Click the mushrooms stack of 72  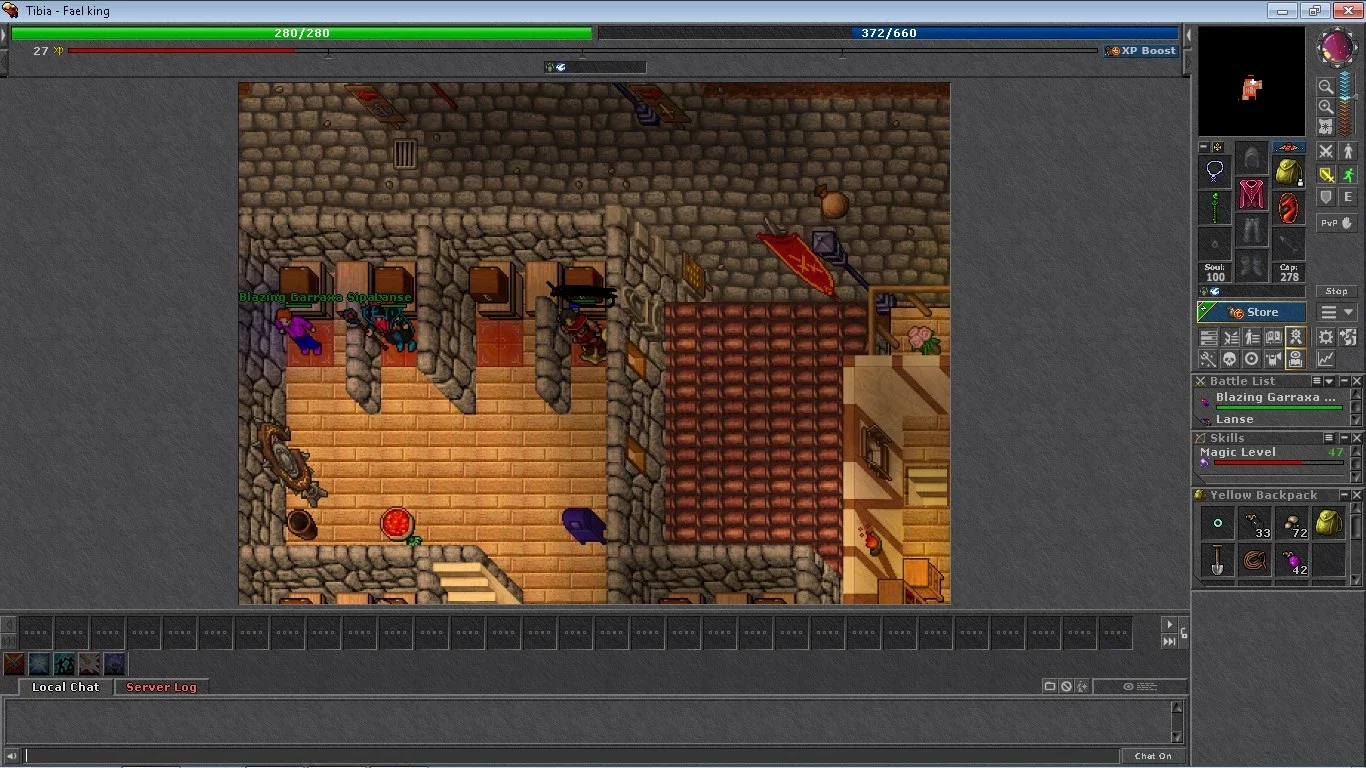[1291, 523]
